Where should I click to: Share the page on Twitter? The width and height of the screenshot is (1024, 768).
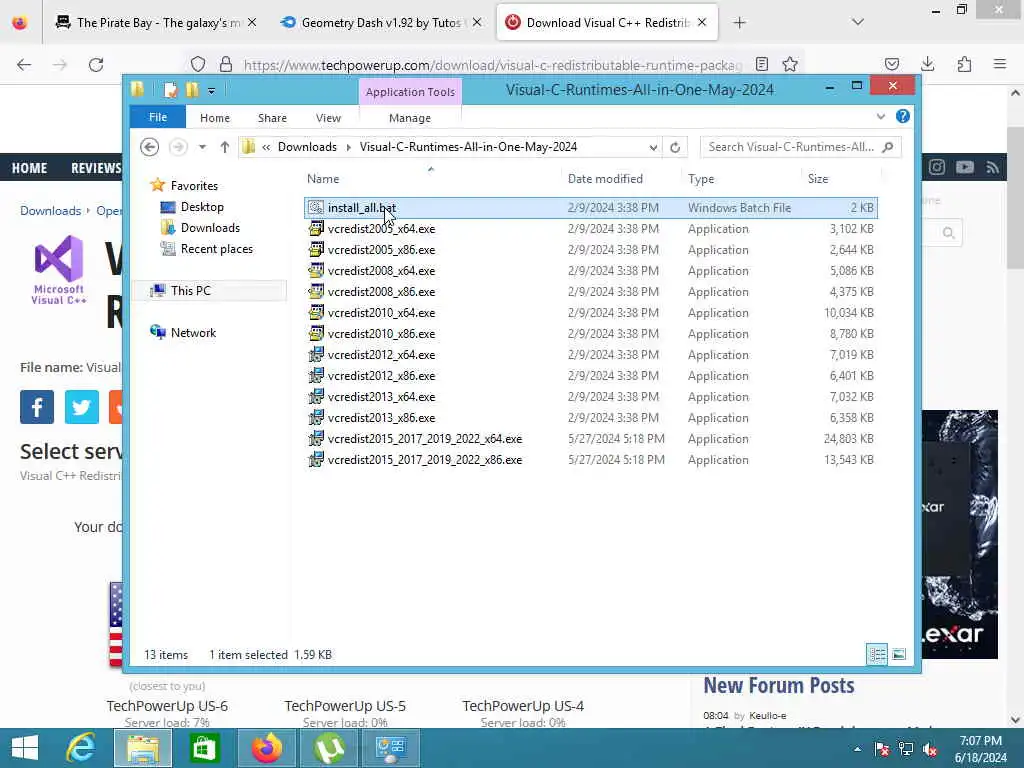82,407
